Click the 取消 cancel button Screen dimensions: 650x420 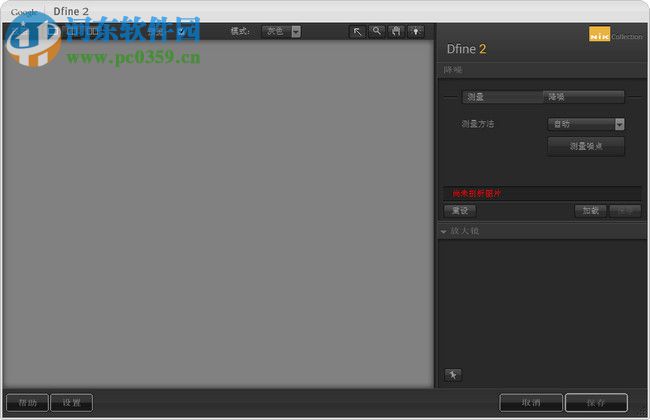pos(531,403)
